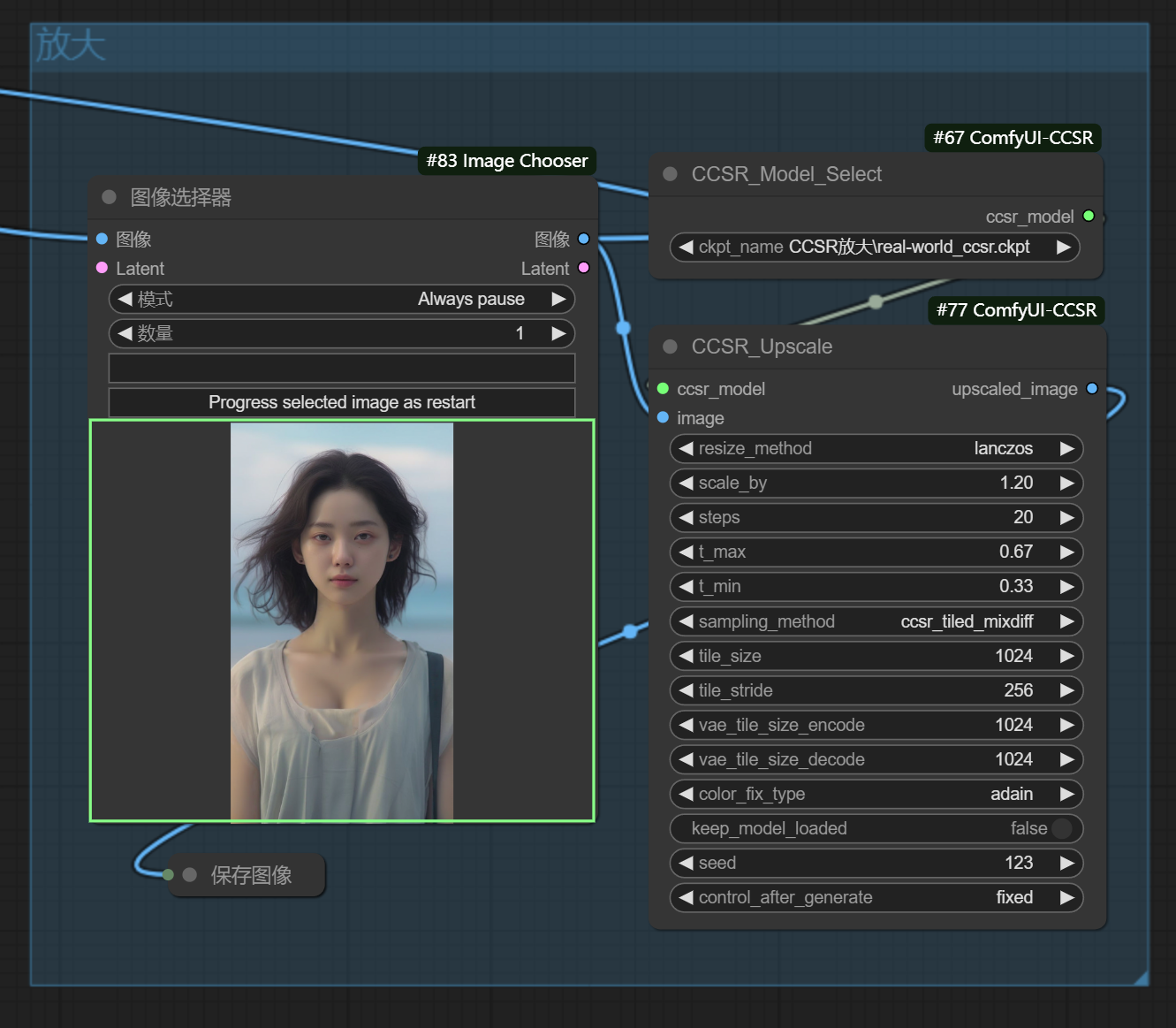Collapse the CCSR_Upscale node via its dot
The width and height of the screenshot is (1176, 1028).
pyautogui.click(x=671, y=346)
